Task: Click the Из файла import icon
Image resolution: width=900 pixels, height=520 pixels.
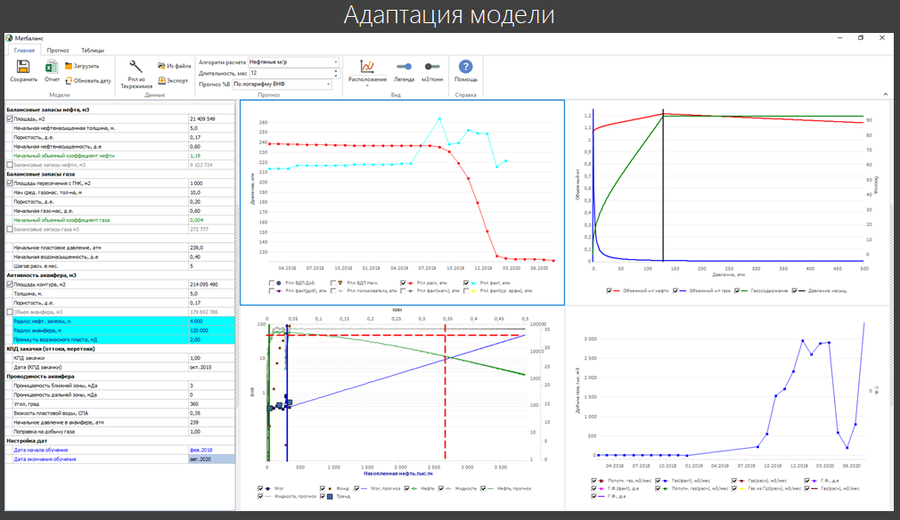Action: [161, 66]
